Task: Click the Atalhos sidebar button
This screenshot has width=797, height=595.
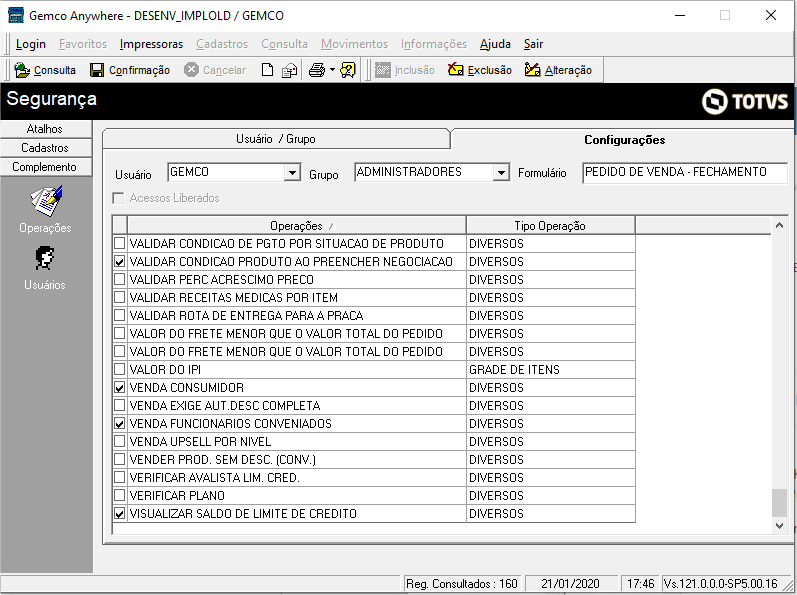Action: 45,129
